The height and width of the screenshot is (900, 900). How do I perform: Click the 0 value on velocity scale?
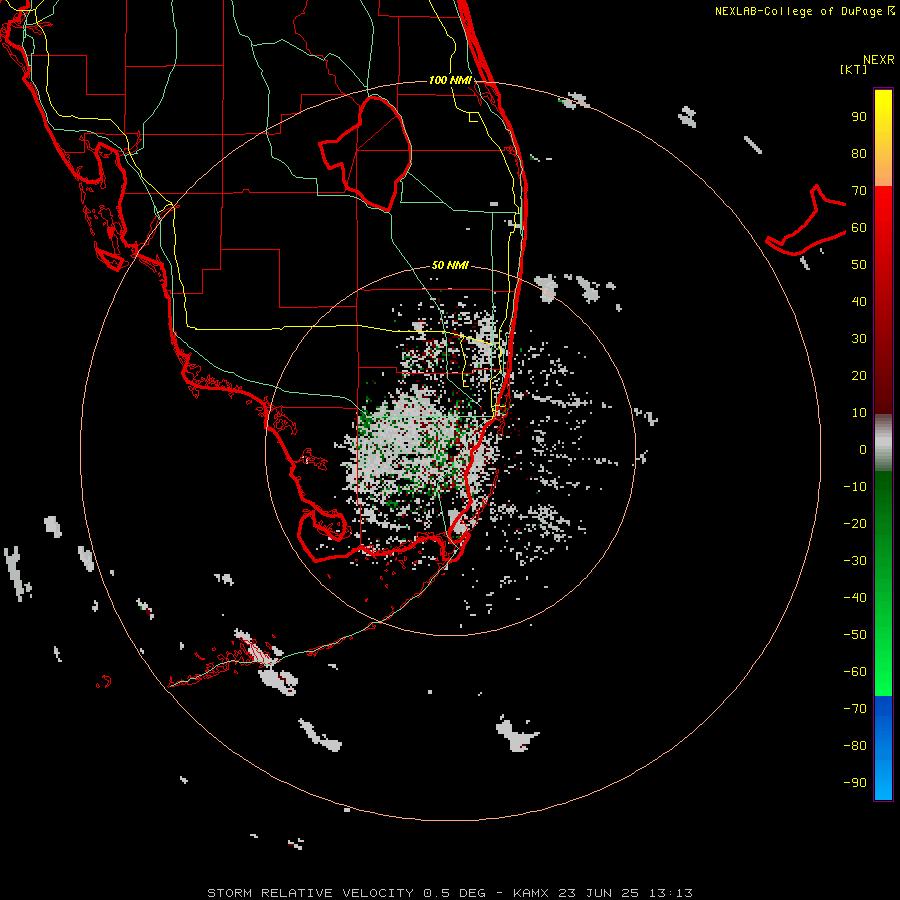click(x=863, y=450)
